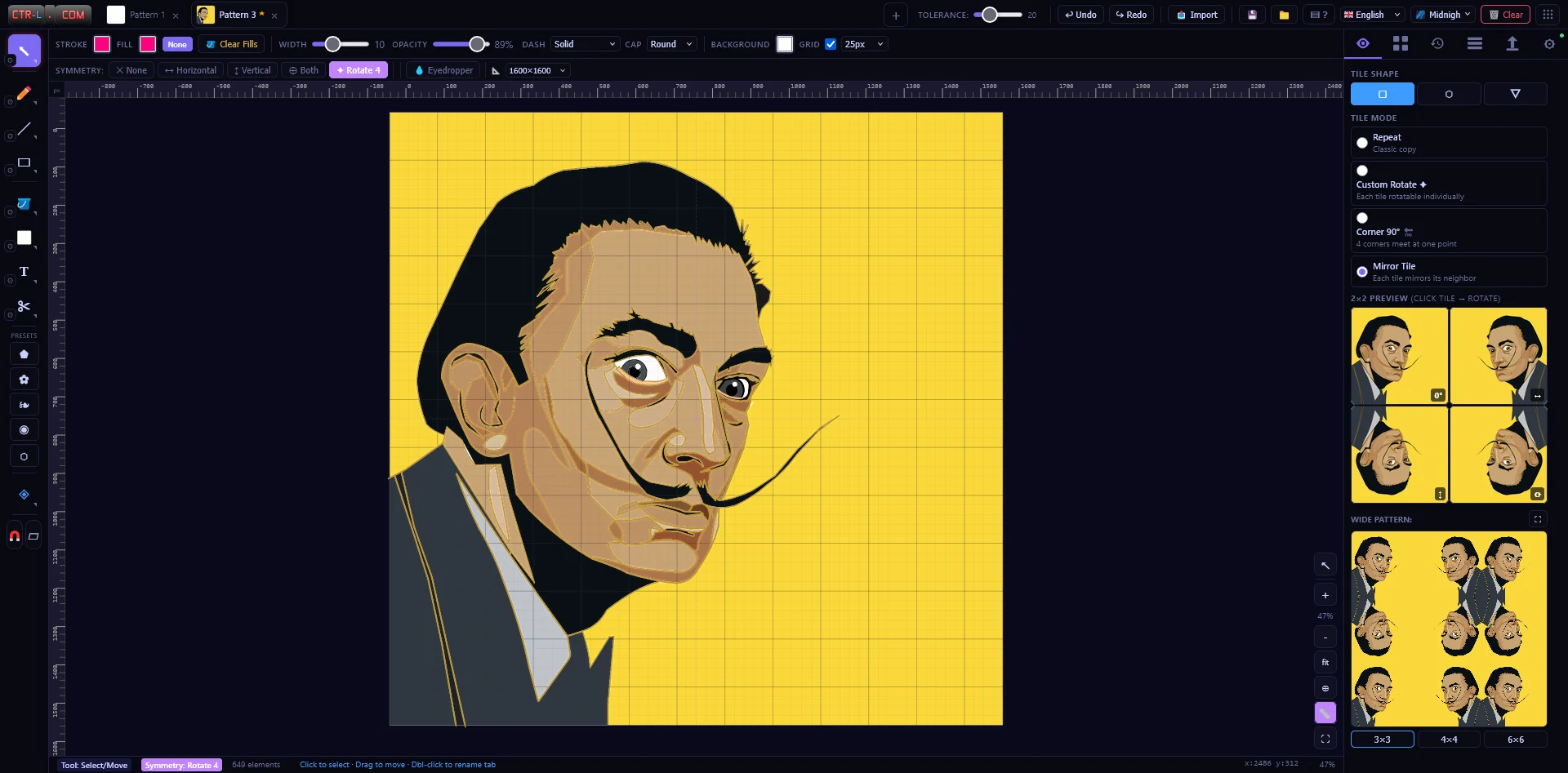1568x773 pixels.
Task: Open the eye preview panel tab
Action: pyautogui.click(x=1363, y=44)
